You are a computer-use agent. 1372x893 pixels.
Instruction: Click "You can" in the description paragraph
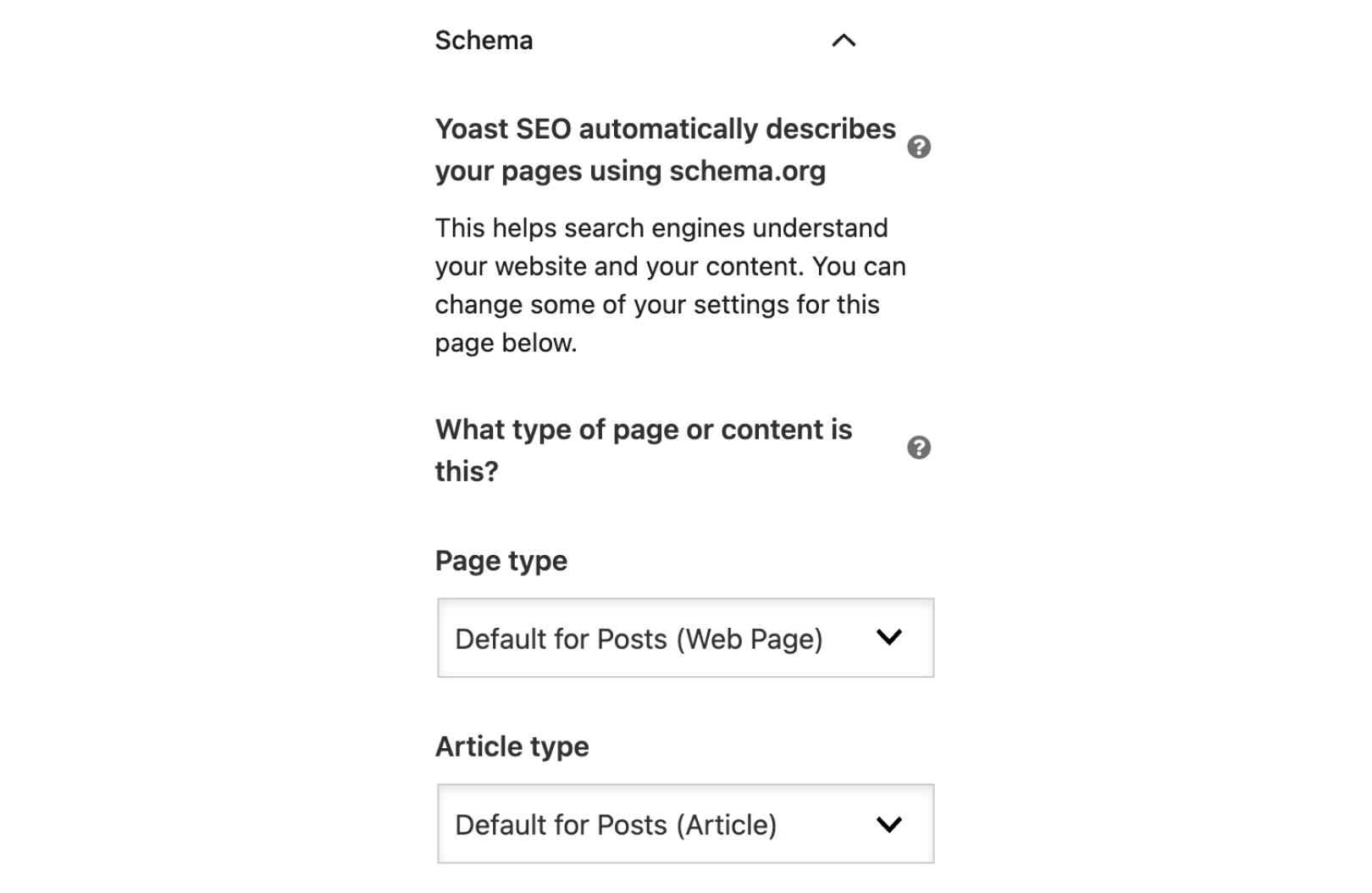point(859,267)
